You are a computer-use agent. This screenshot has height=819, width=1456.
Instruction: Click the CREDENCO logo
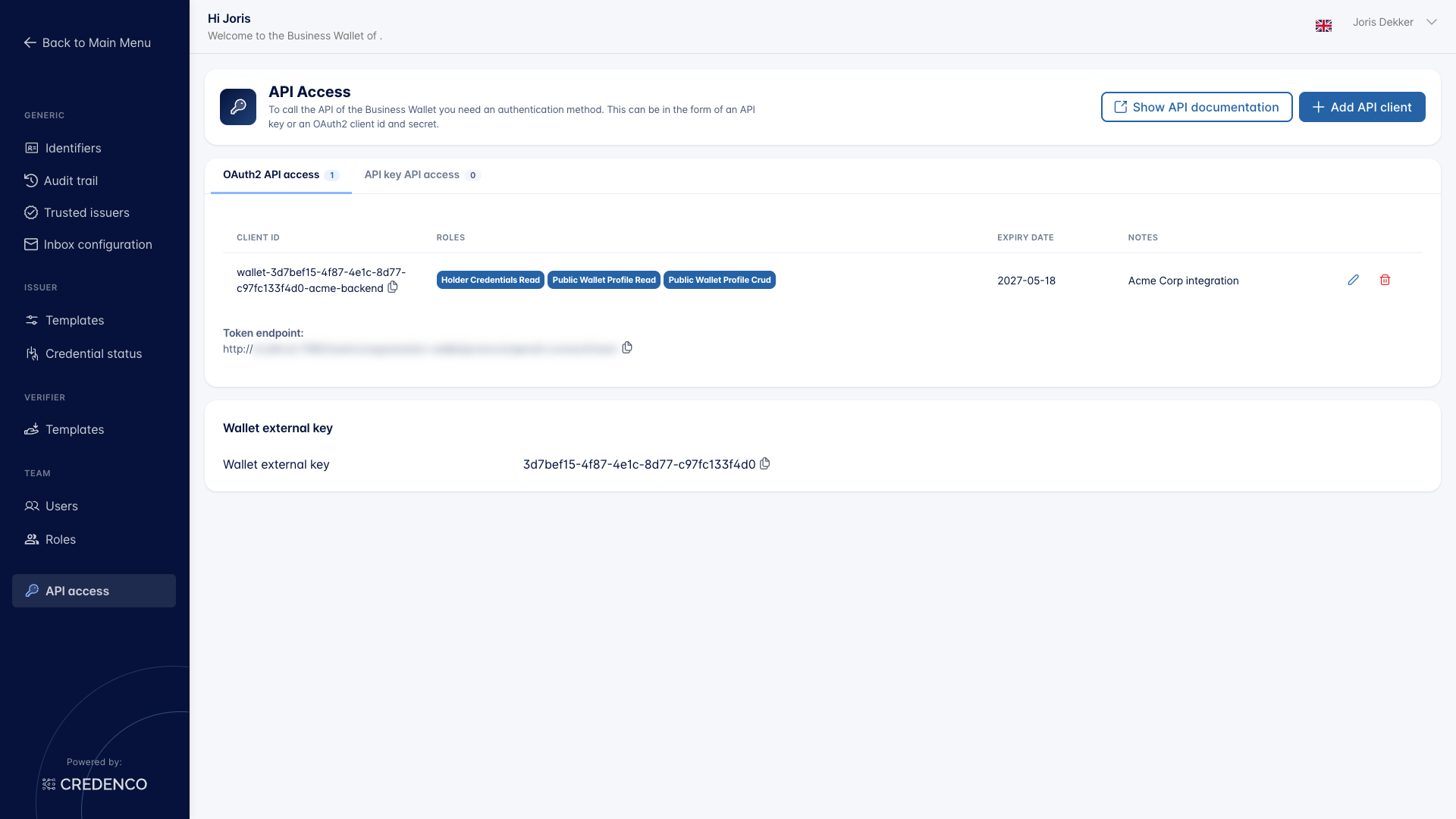point(94,784)
